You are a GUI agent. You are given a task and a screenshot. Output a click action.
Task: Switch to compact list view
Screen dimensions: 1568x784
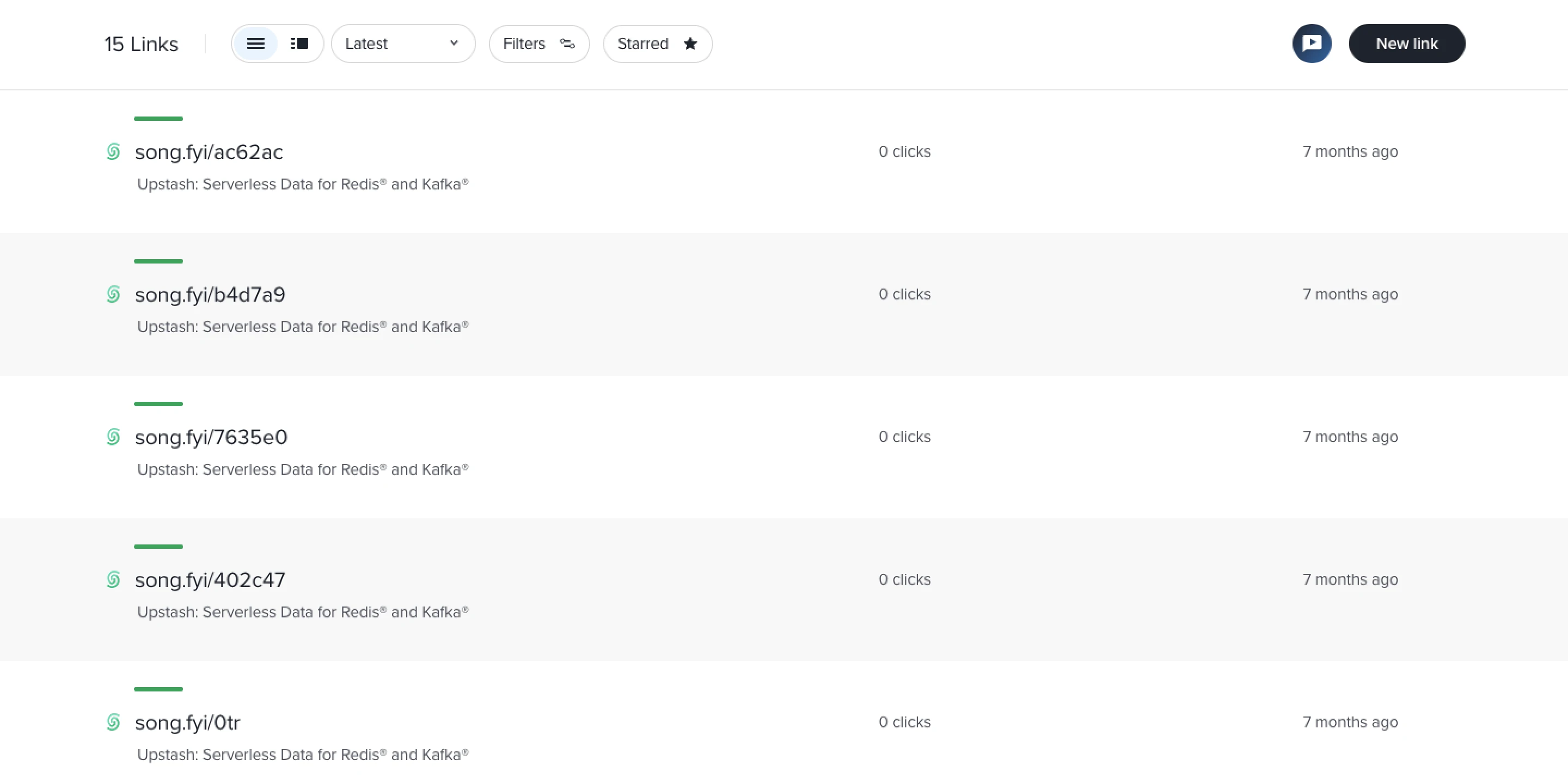(x=256, y=44)
